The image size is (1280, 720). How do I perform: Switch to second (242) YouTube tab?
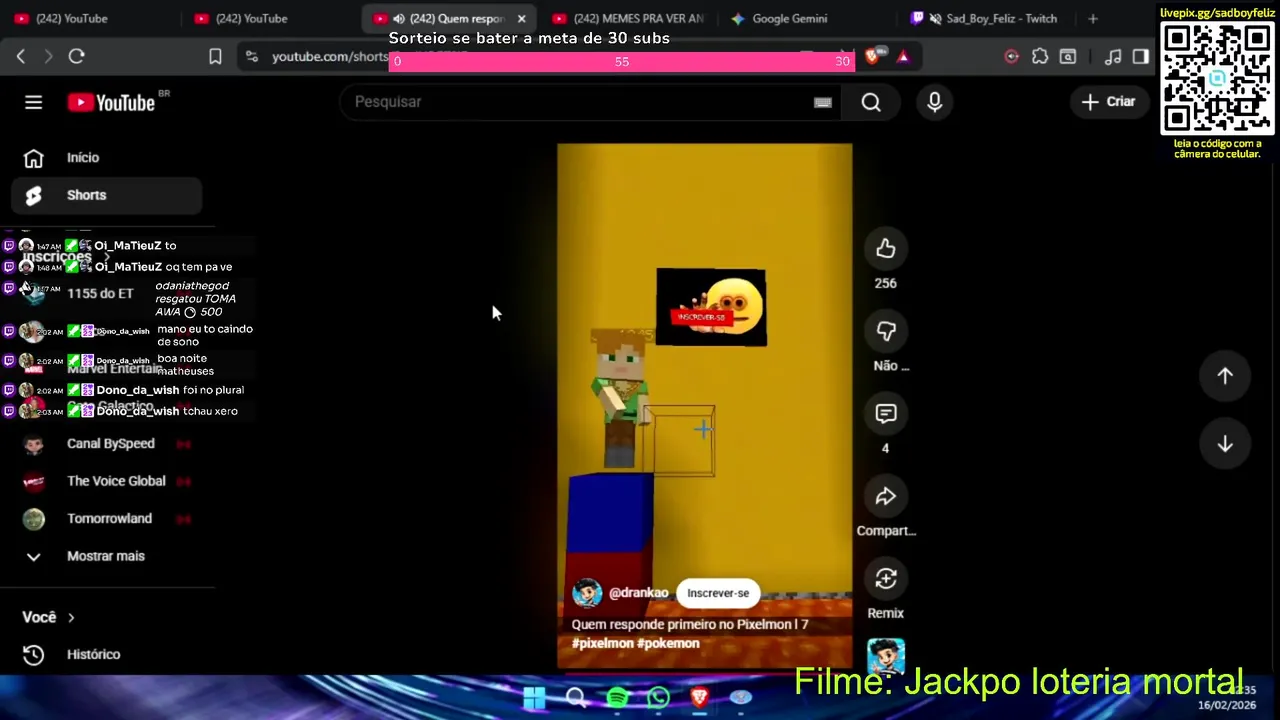click(x=265, y=18)
